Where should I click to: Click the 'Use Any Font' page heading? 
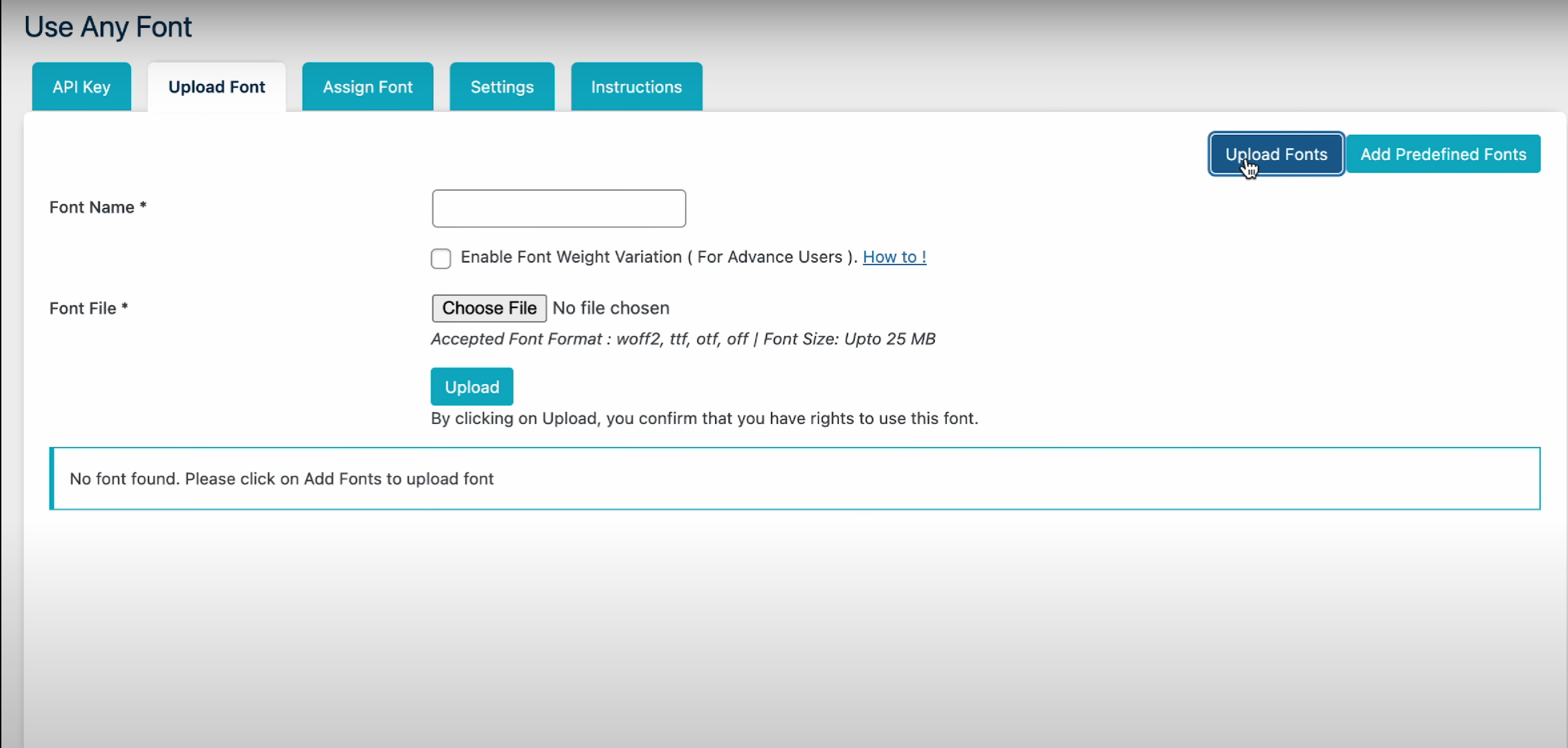tap(108, 27)
